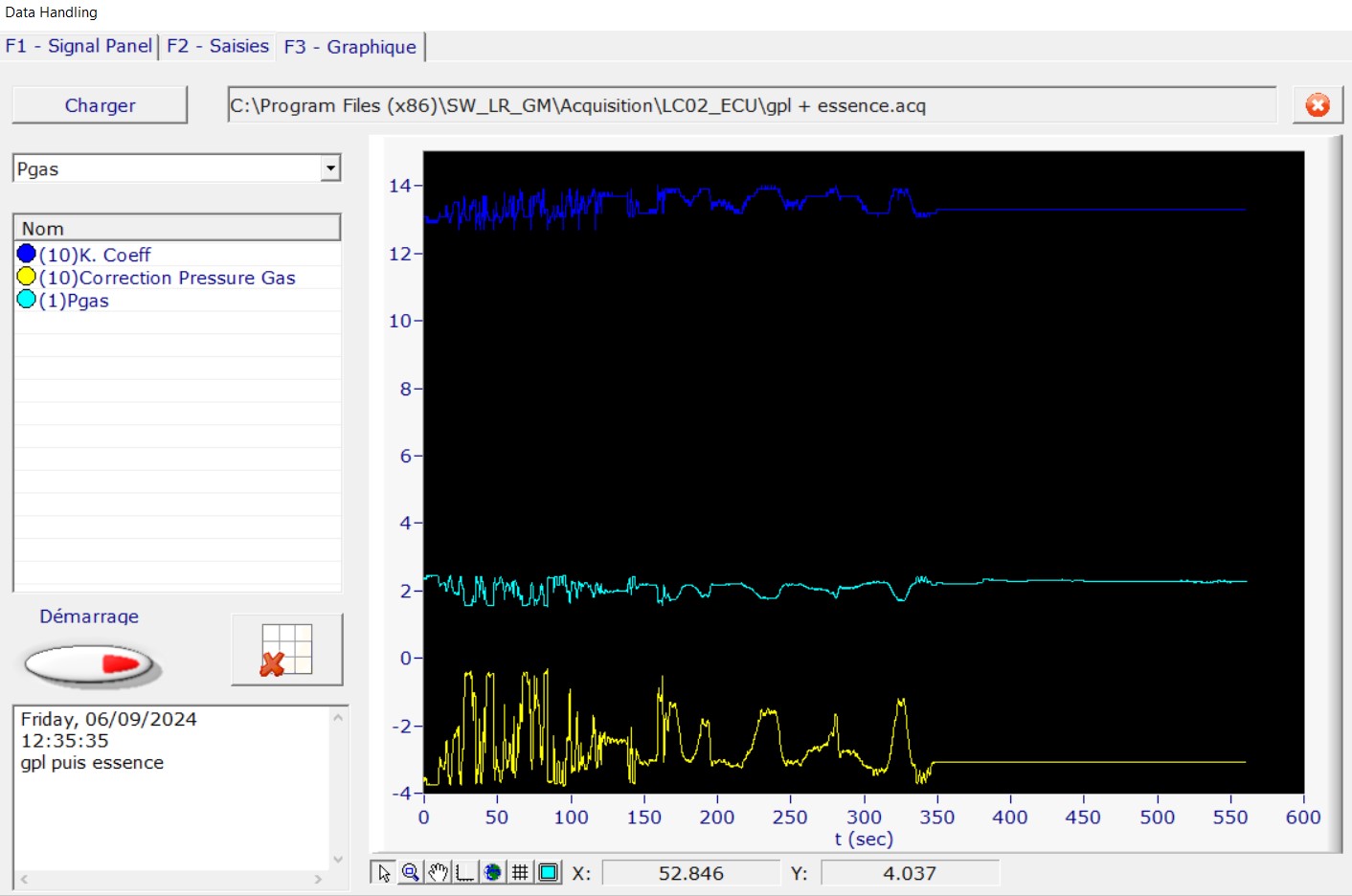Click the globe icon in graph toolbar
This screenshot has height=896, width=1352.
pyautogui.click(x=492, y=873)
